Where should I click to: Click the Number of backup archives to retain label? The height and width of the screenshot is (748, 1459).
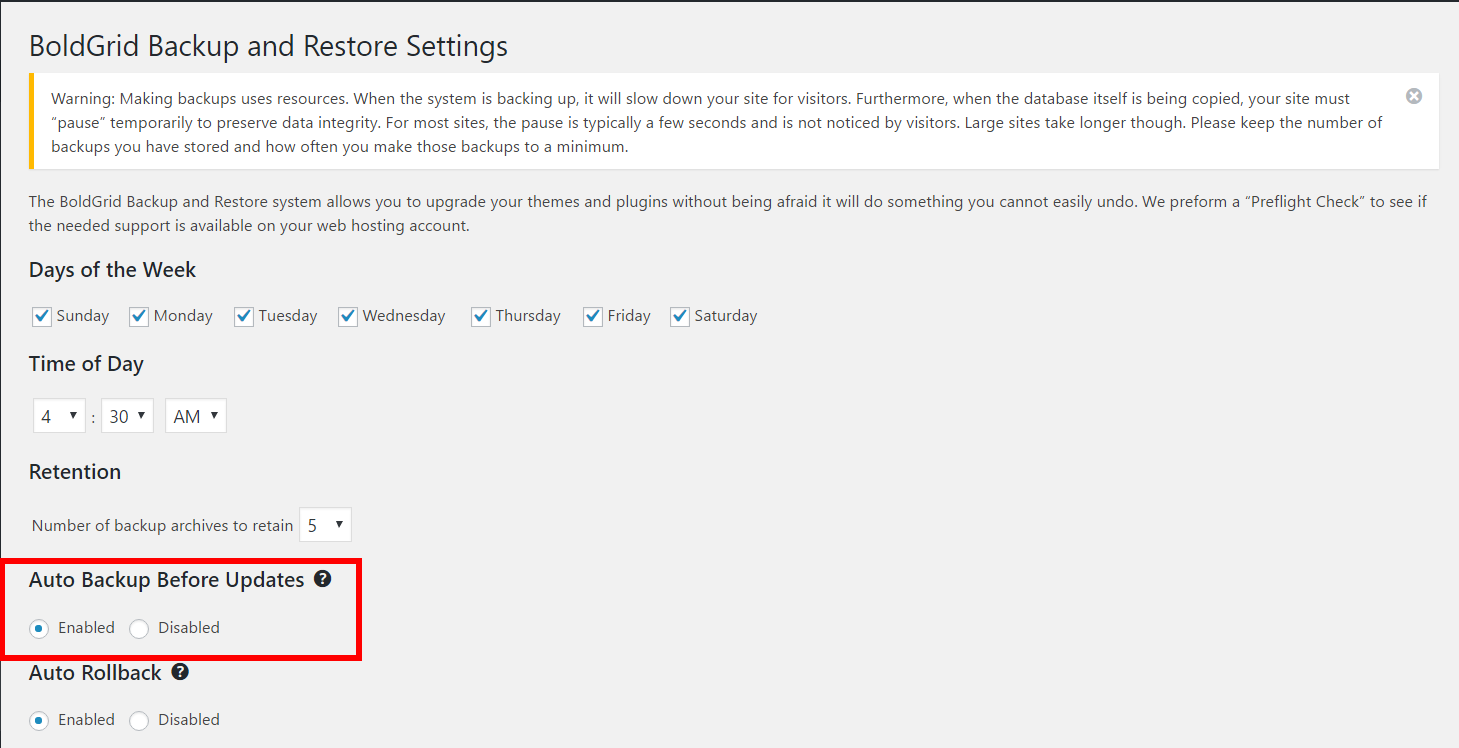(162, 525)
